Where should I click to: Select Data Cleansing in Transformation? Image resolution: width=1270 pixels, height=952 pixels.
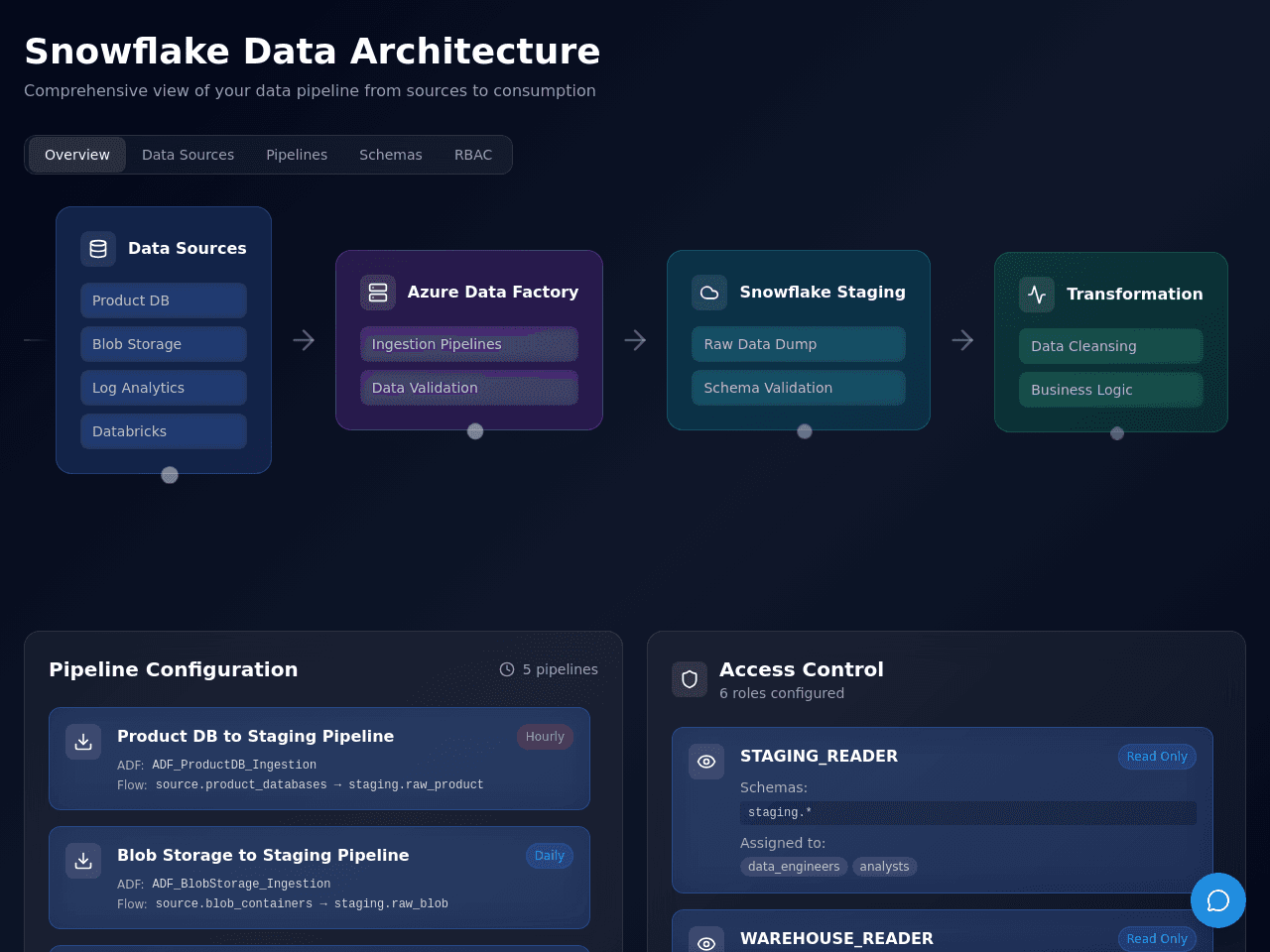point(1111,346)
